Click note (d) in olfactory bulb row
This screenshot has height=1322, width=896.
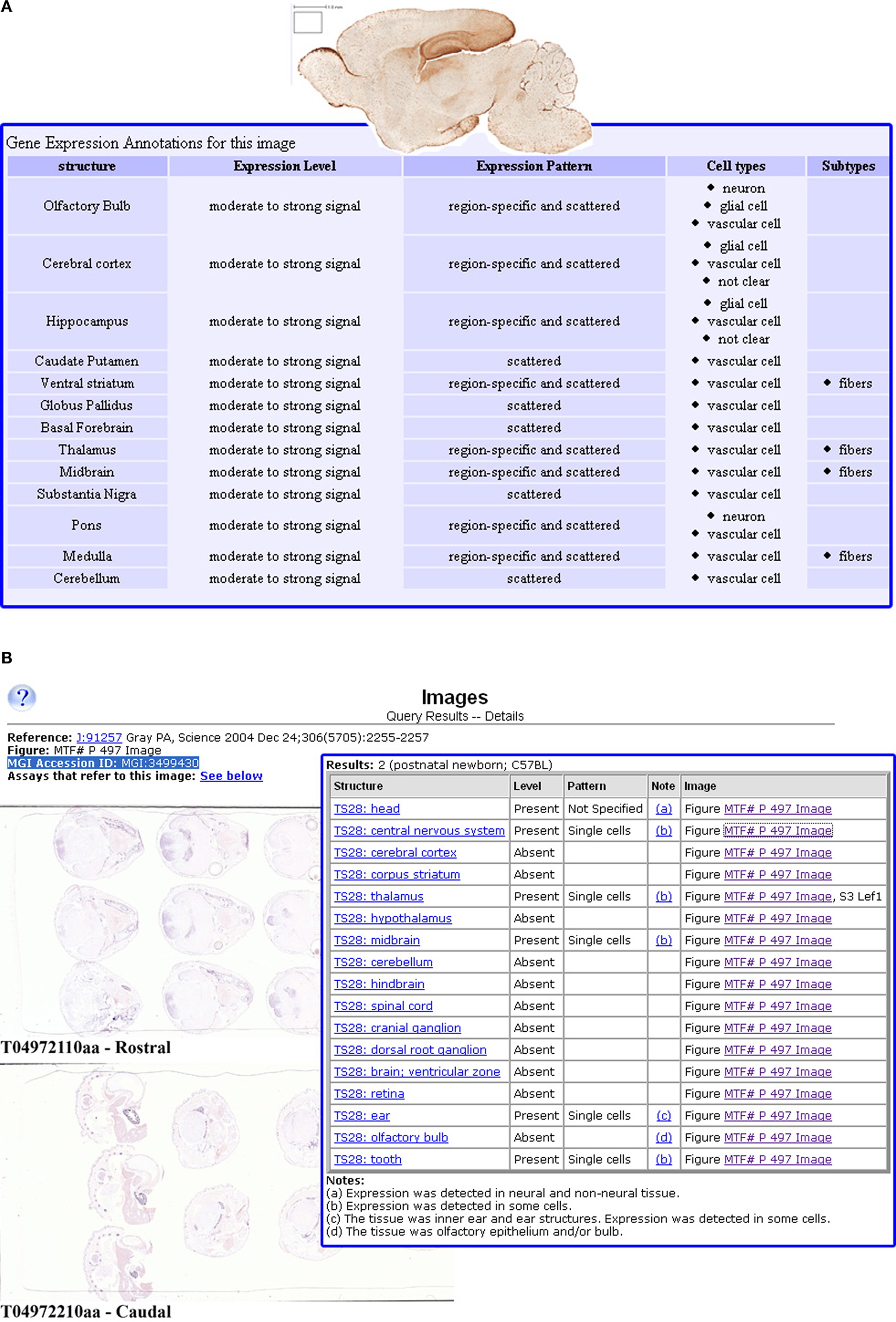[x=663, y=1137]
